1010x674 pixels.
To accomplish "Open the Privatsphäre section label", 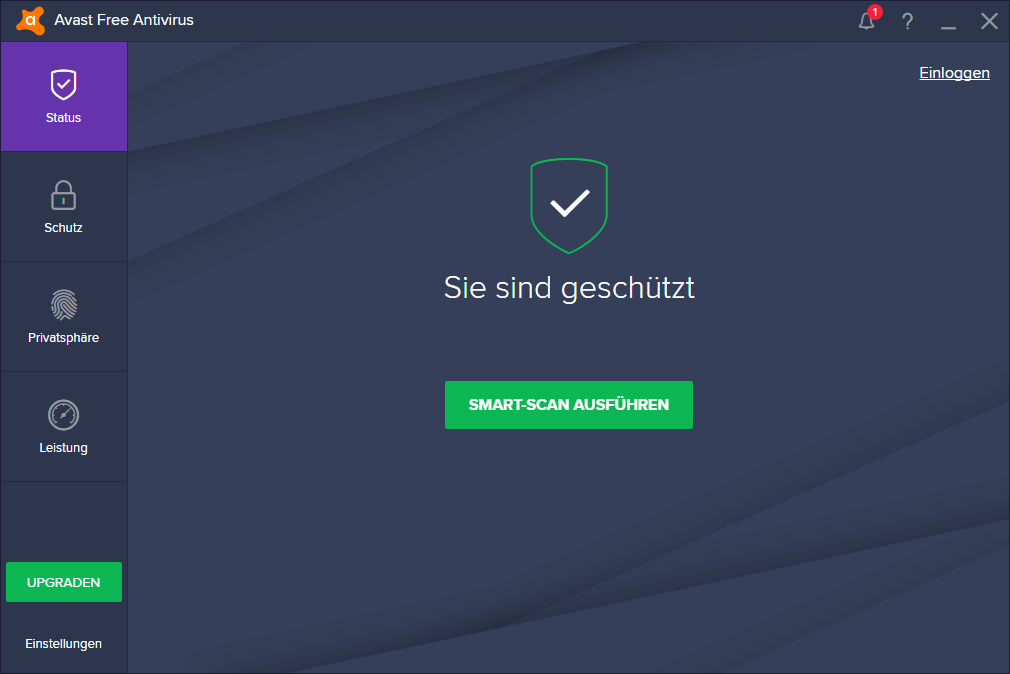I will pos(63,338).
